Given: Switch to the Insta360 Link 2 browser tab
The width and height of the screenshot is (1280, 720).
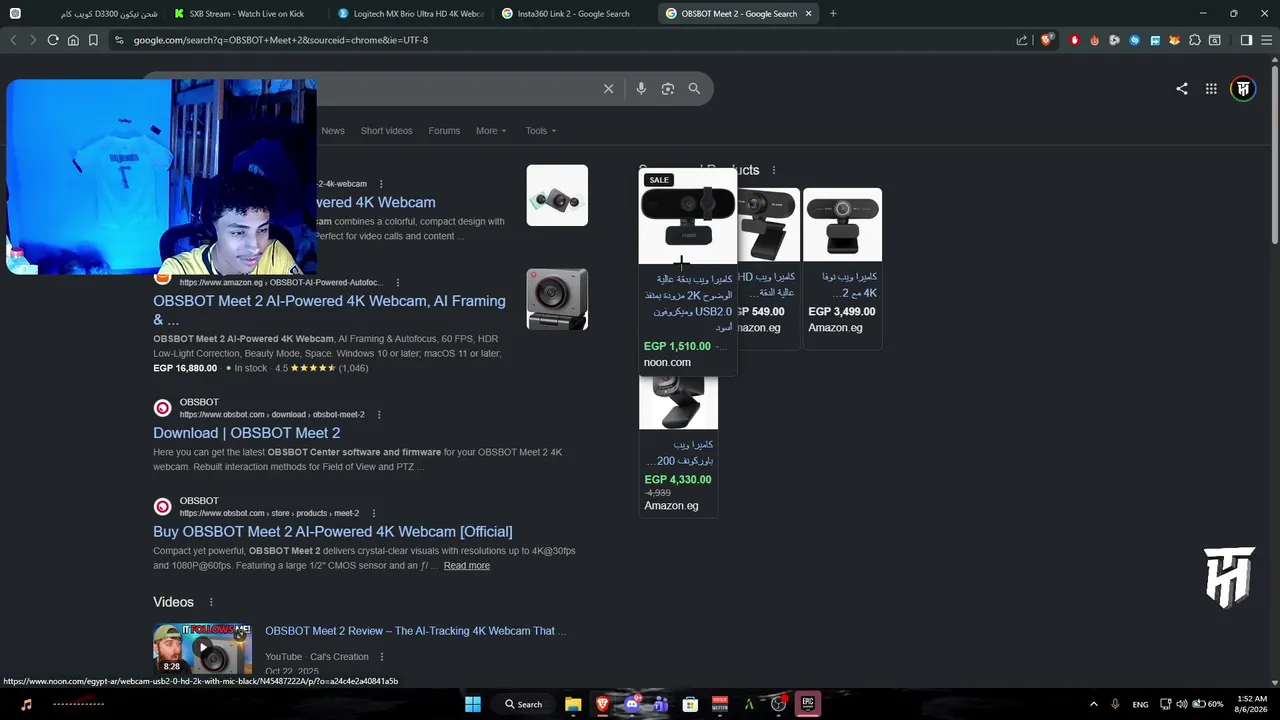Looking at the screenshot, I should [x=574, y=14].
